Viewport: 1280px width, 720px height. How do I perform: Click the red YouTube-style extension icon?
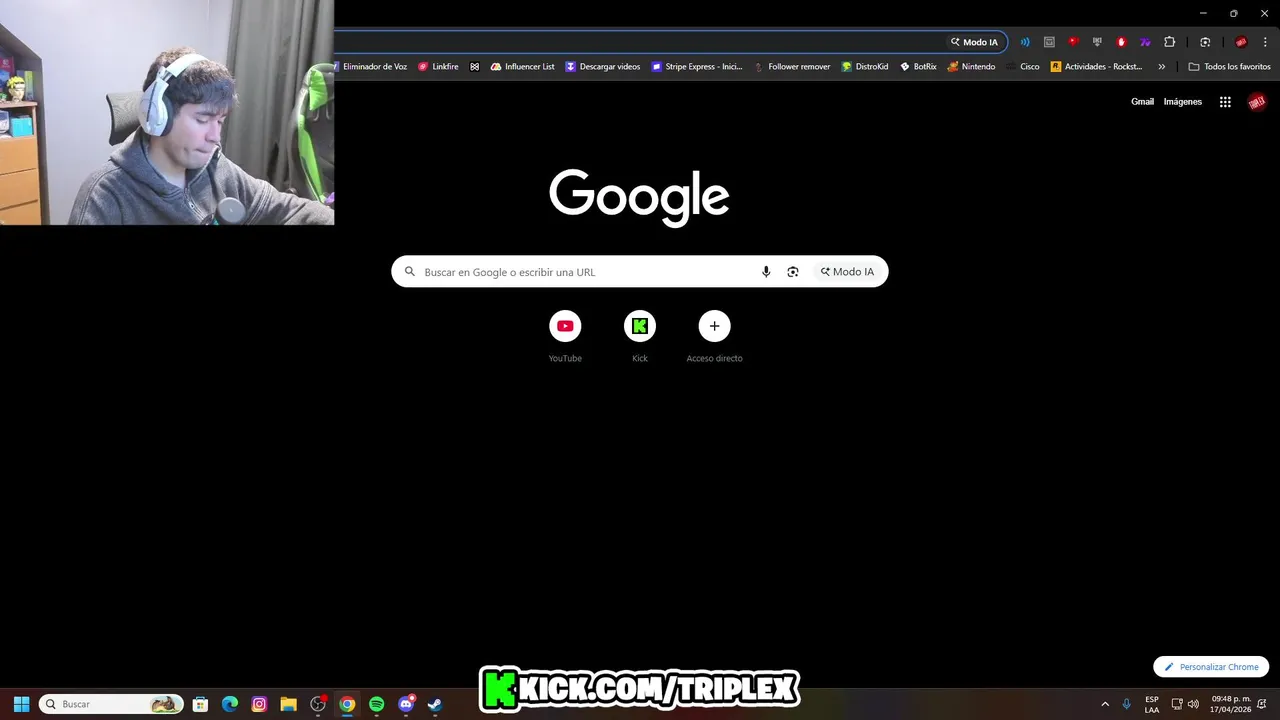click(1073, 42)
